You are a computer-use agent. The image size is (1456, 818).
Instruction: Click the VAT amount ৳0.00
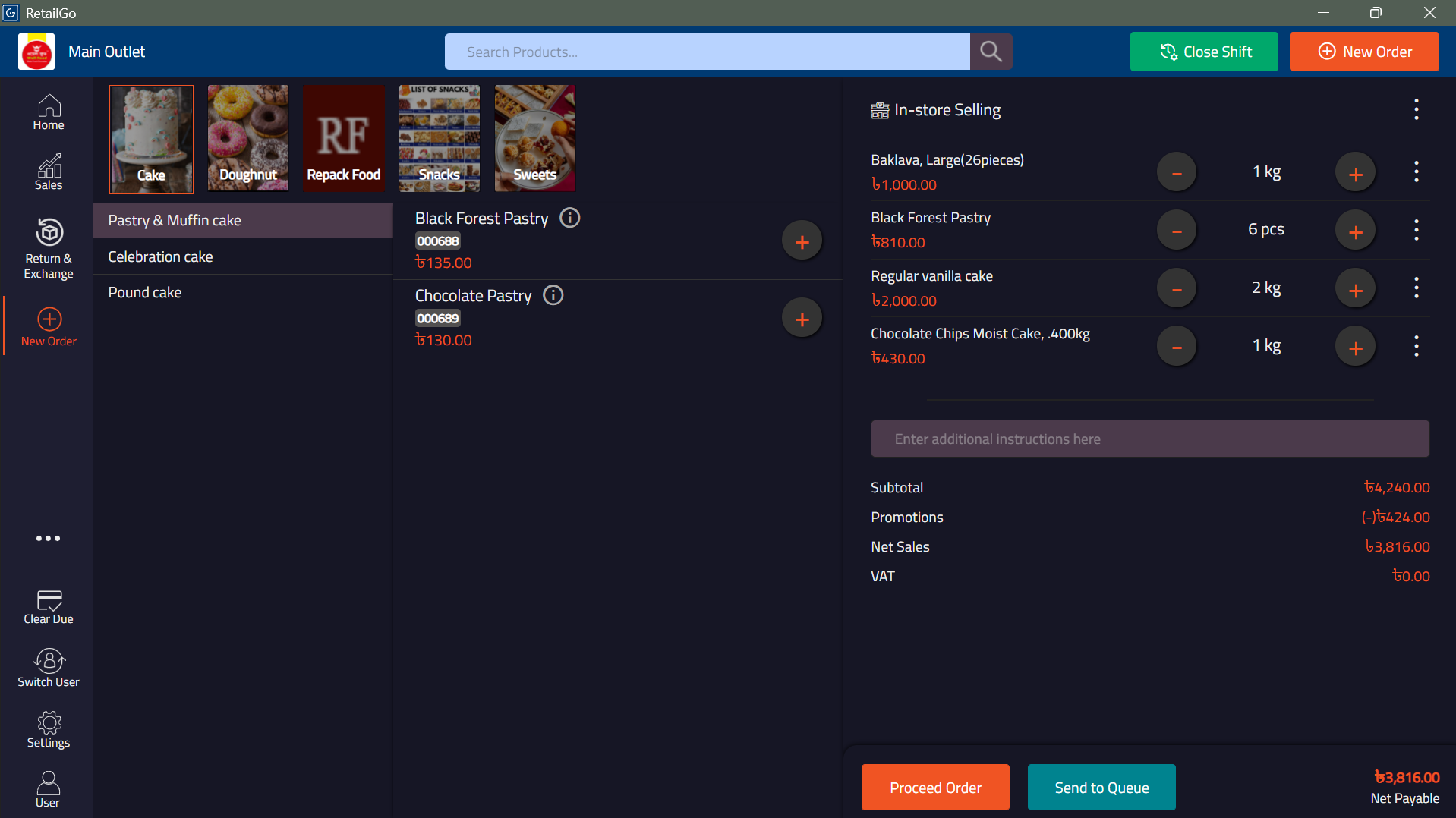[1410, 577]
